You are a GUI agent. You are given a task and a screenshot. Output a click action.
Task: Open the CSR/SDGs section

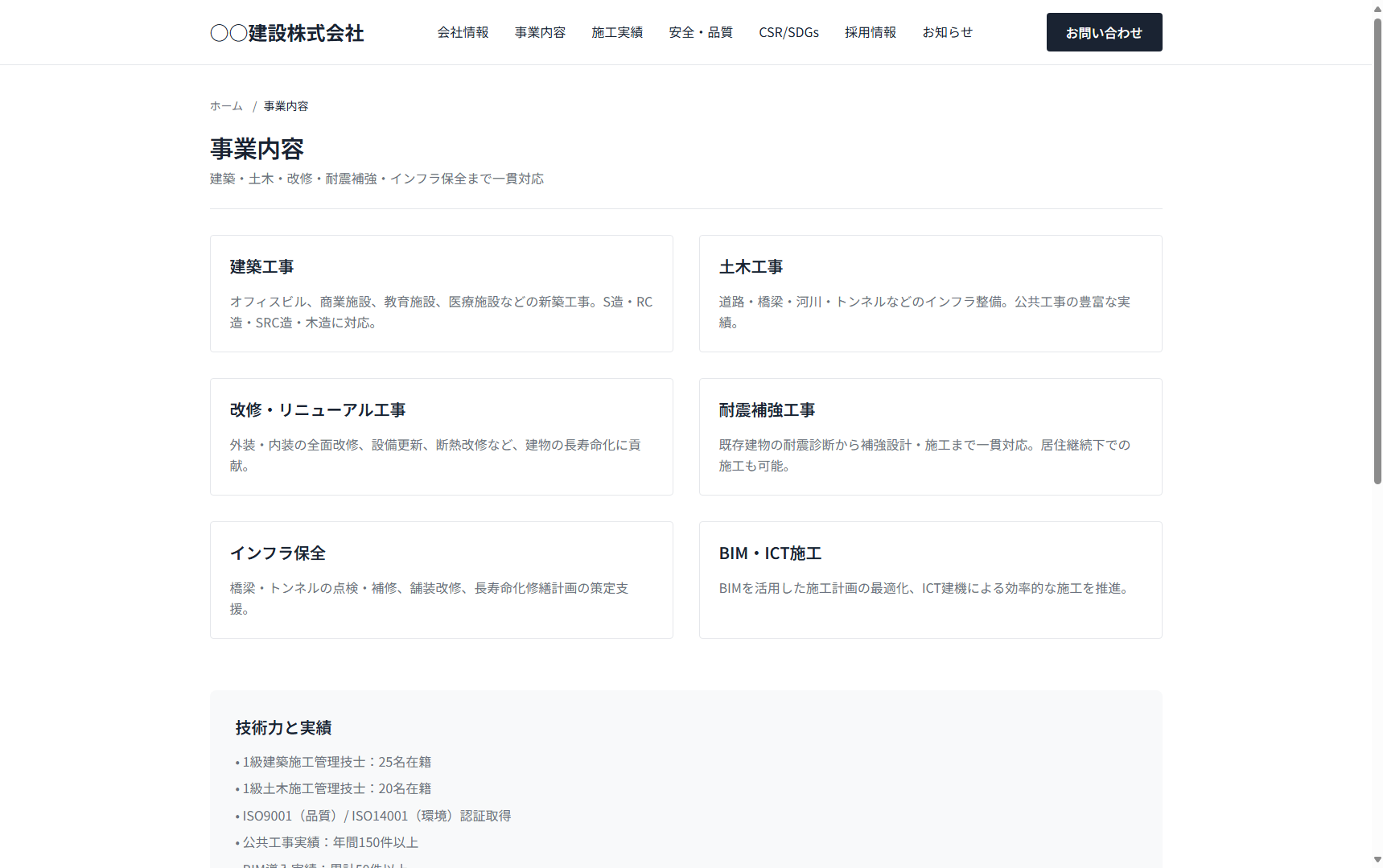tap(788, 32)
